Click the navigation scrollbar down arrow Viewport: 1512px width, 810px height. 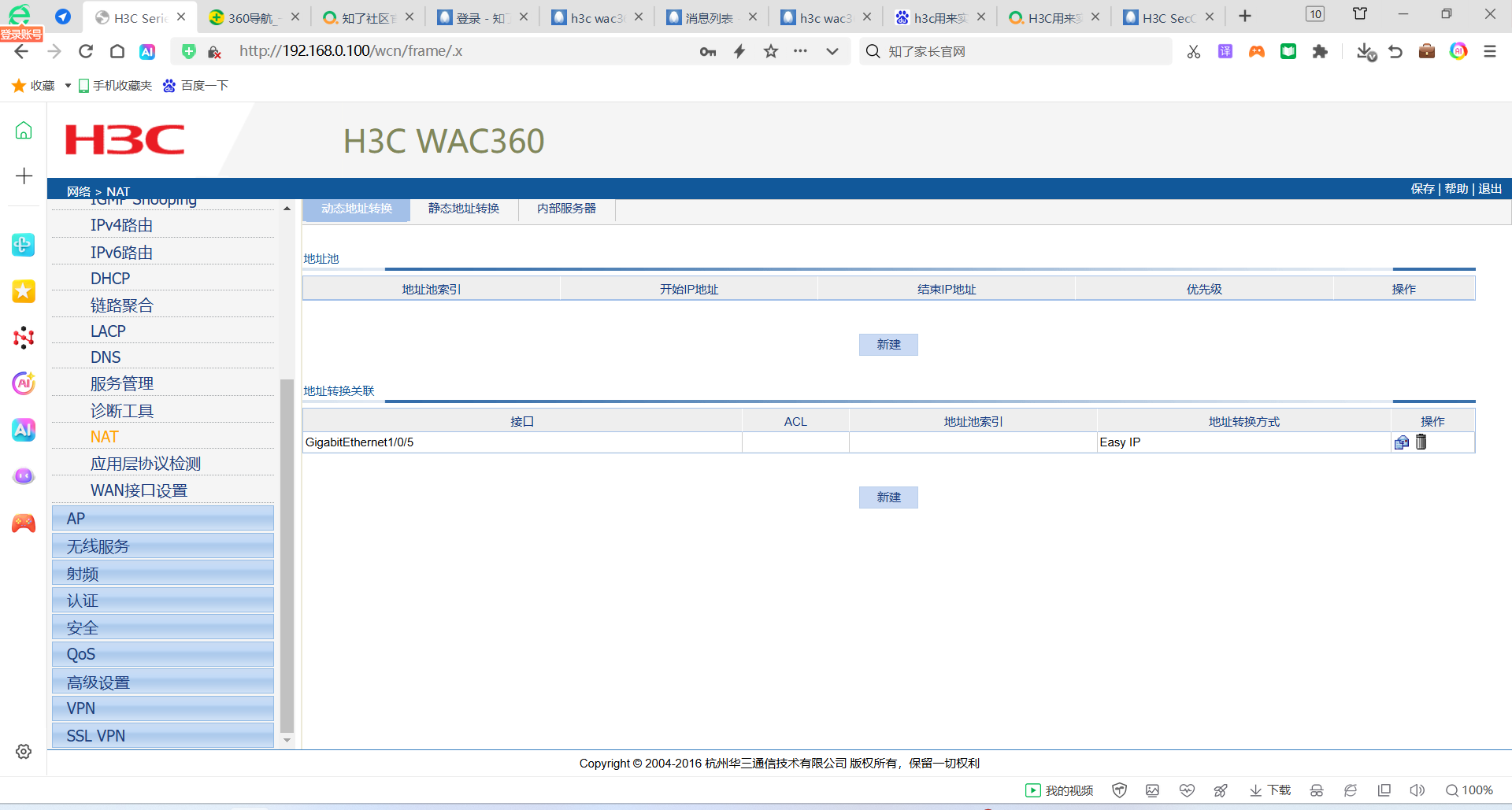pos(287,740)
